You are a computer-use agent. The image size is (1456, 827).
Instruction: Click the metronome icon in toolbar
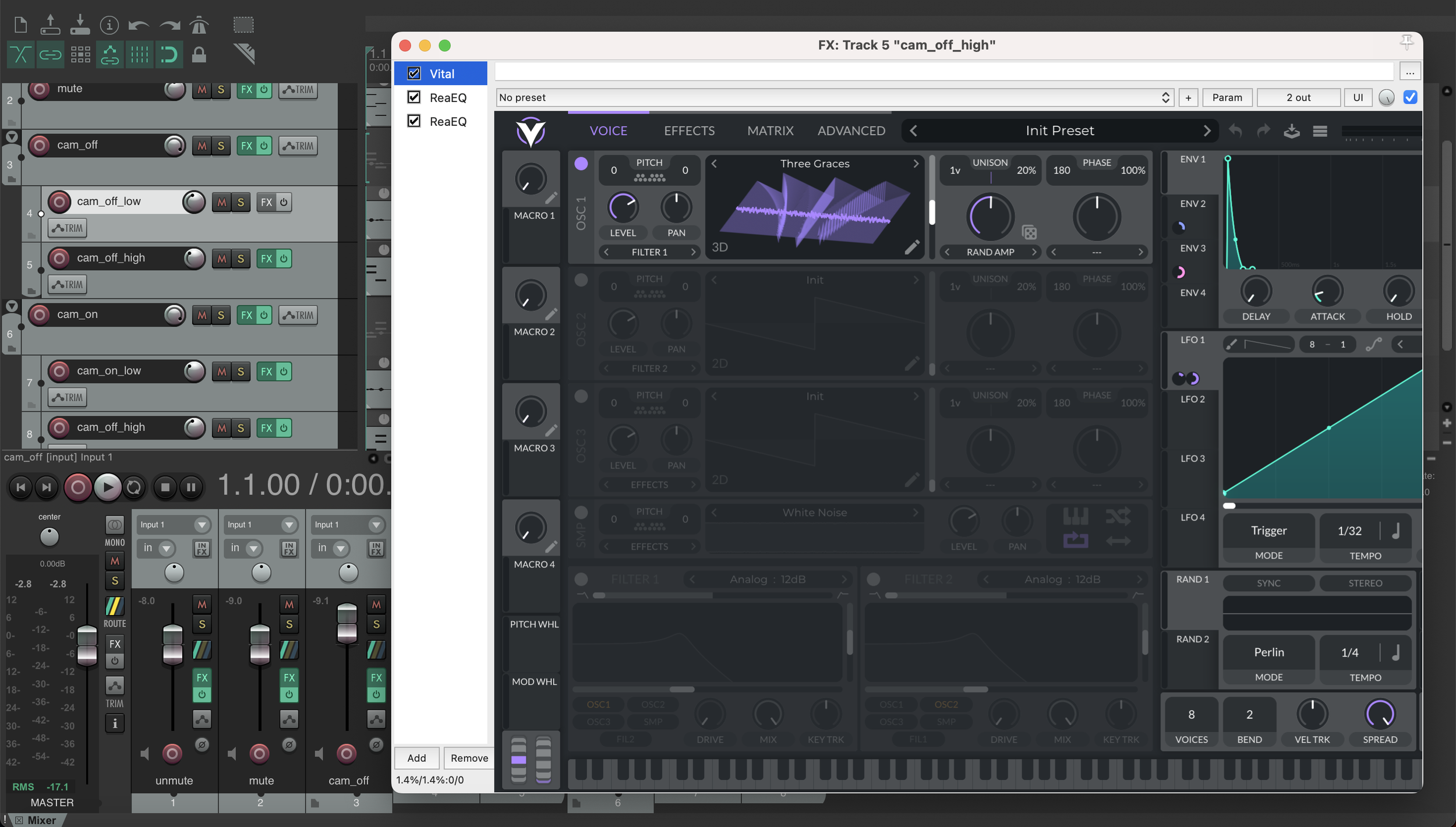(x=199, y=25)
